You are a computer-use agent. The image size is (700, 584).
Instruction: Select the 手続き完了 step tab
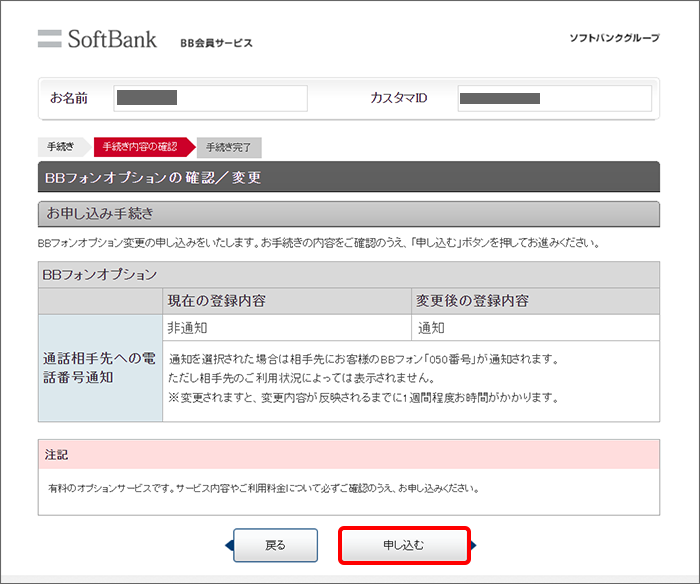pyautogui.click(x=229, y=147)
